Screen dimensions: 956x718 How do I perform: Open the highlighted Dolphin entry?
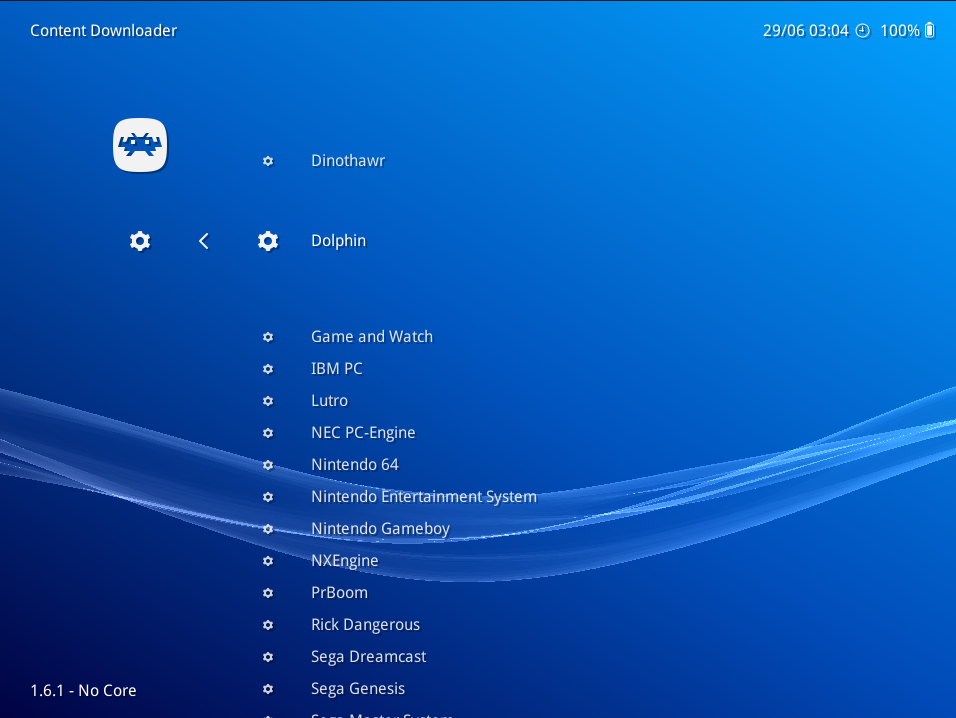click(338, 241)
